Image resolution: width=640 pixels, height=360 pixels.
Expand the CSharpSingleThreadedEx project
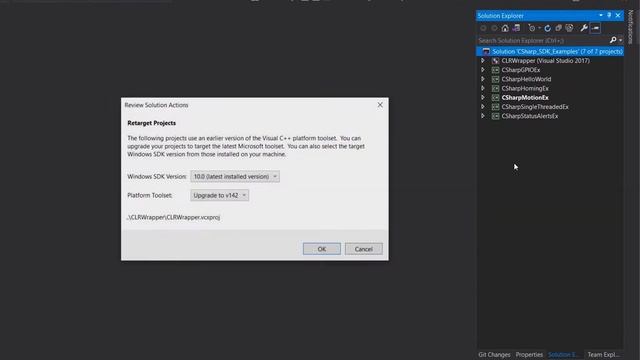tap(483, 107)
